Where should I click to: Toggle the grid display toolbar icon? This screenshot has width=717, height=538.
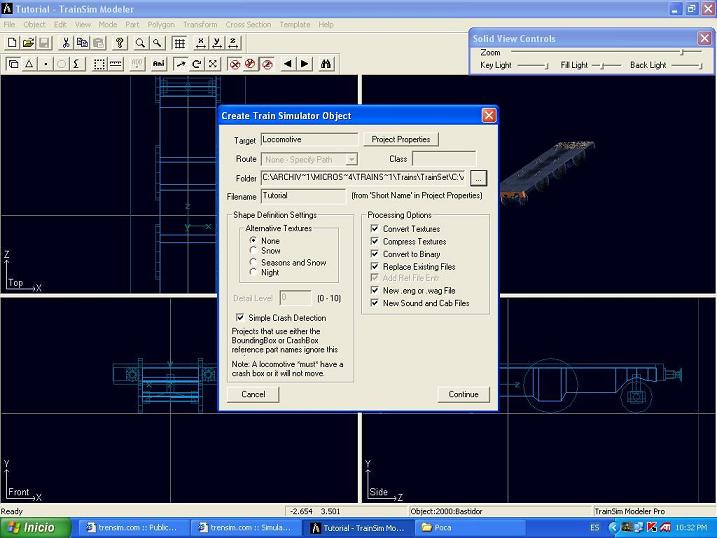point(179,43)
